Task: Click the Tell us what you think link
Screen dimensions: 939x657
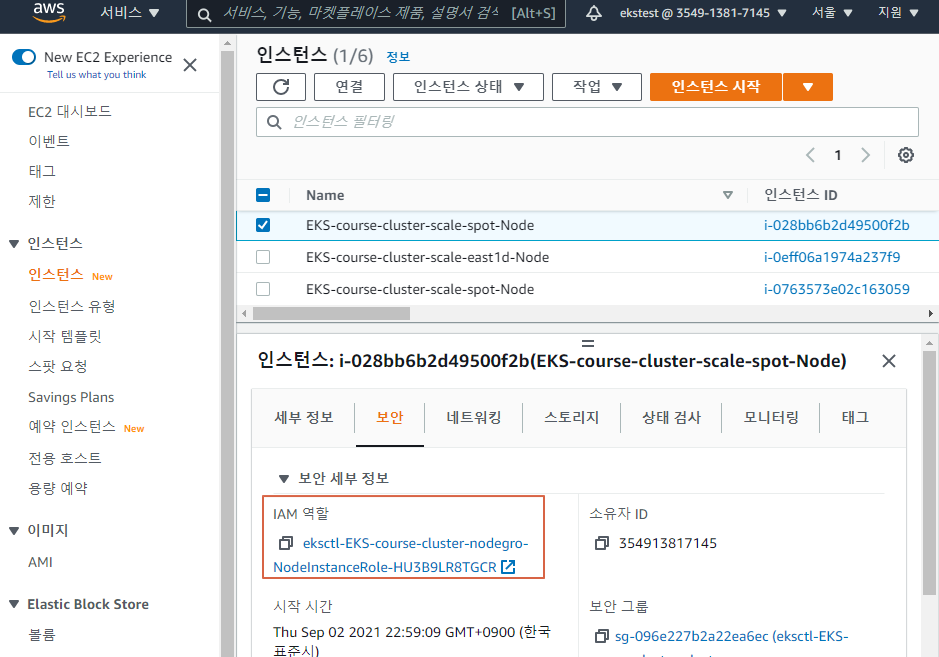Action: 96,75
